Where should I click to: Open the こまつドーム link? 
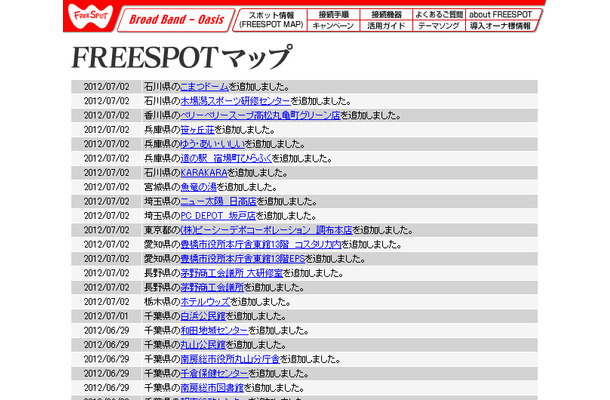[x=204, y=87]
